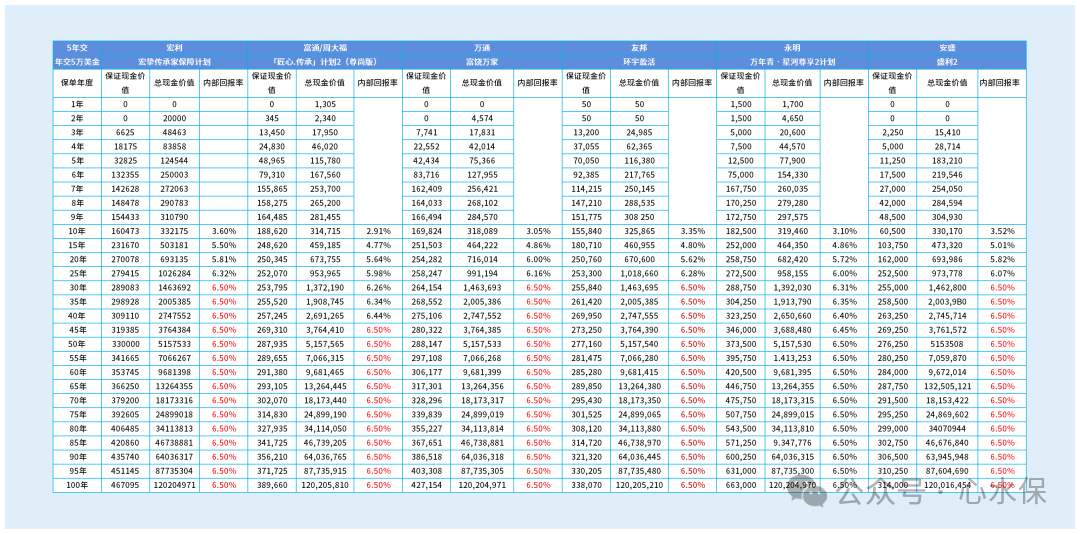
Task: Click the '4,574' total cash value cell
Action: (482, 119)
